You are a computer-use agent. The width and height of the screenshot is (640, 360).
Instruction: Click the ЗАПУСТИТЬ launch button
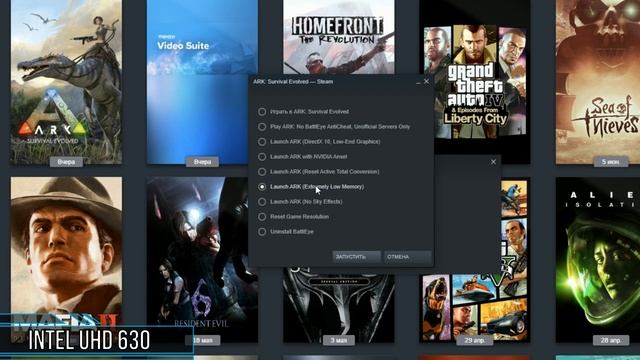click(x=356, y=257)
